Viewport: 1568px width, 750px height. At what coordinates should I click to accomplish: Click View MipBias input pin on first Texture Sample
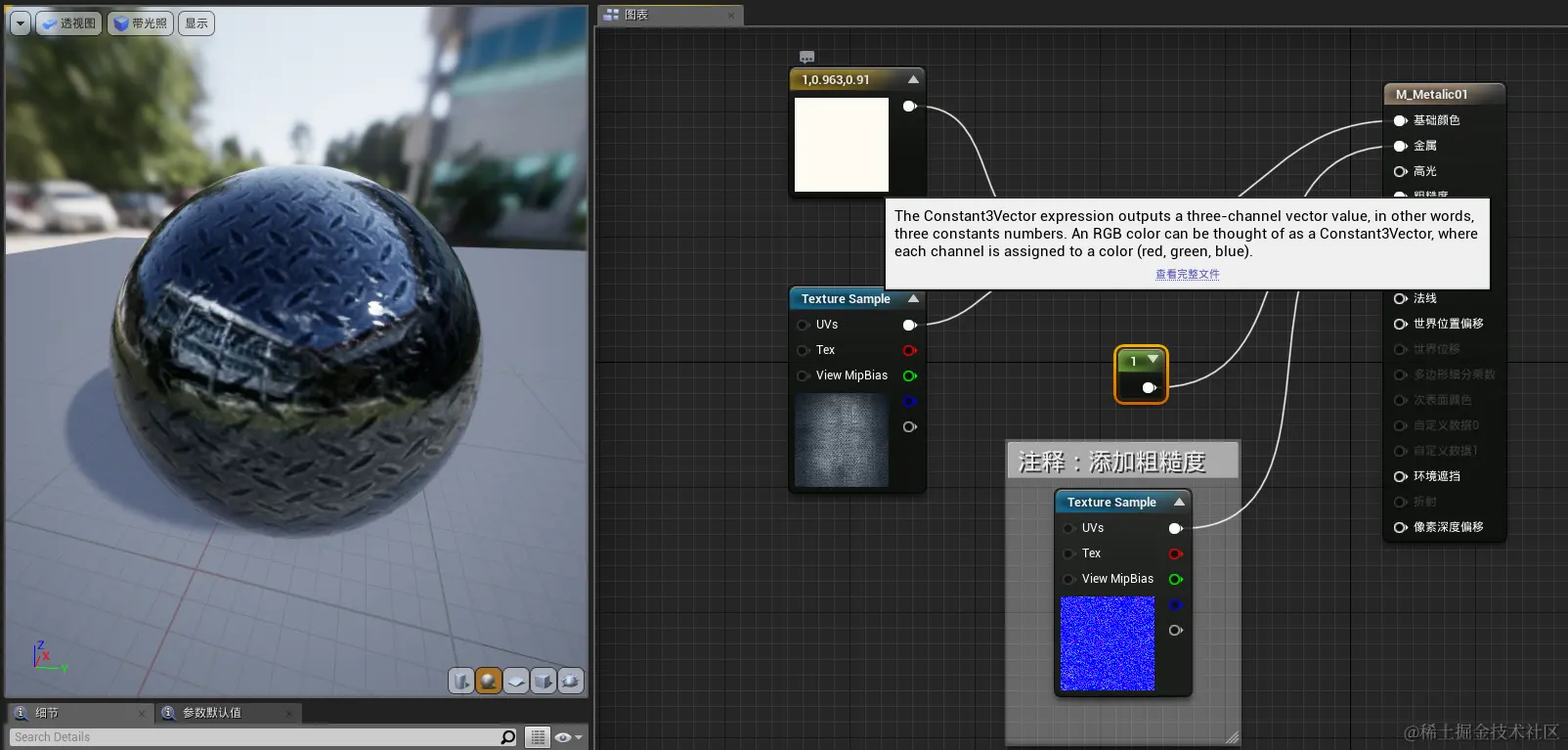[804, 375]
